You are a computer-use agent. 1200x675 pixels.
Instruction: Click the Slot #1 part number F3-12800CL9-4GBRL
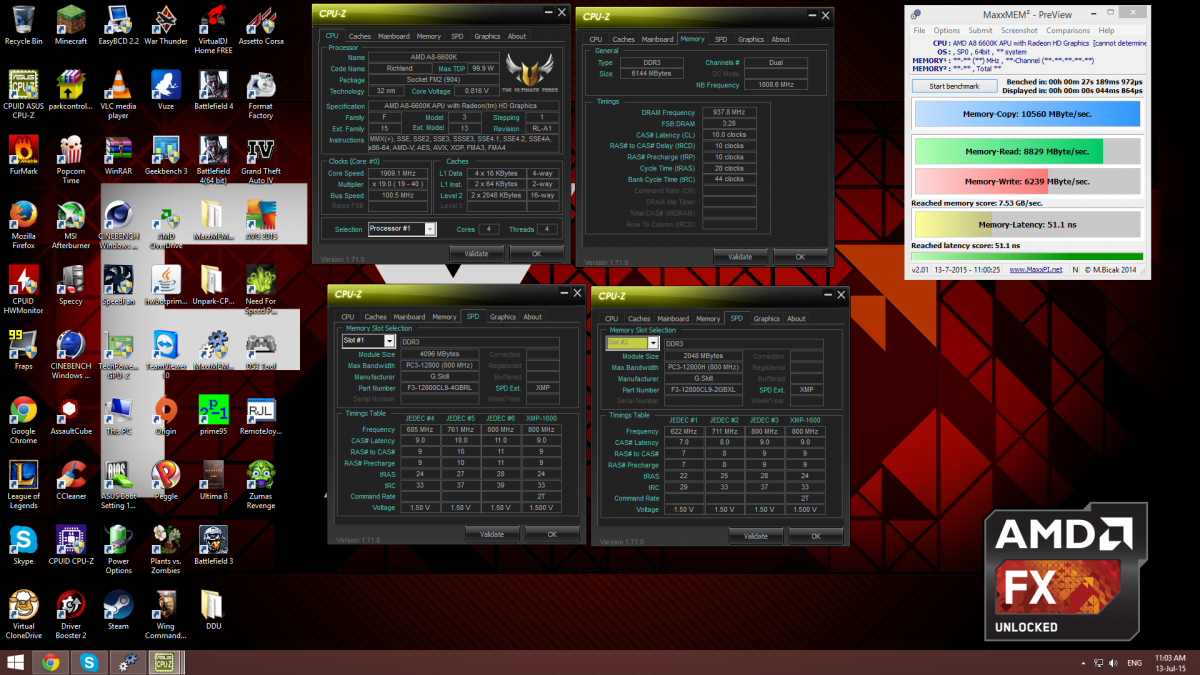(x=438, y=389)
